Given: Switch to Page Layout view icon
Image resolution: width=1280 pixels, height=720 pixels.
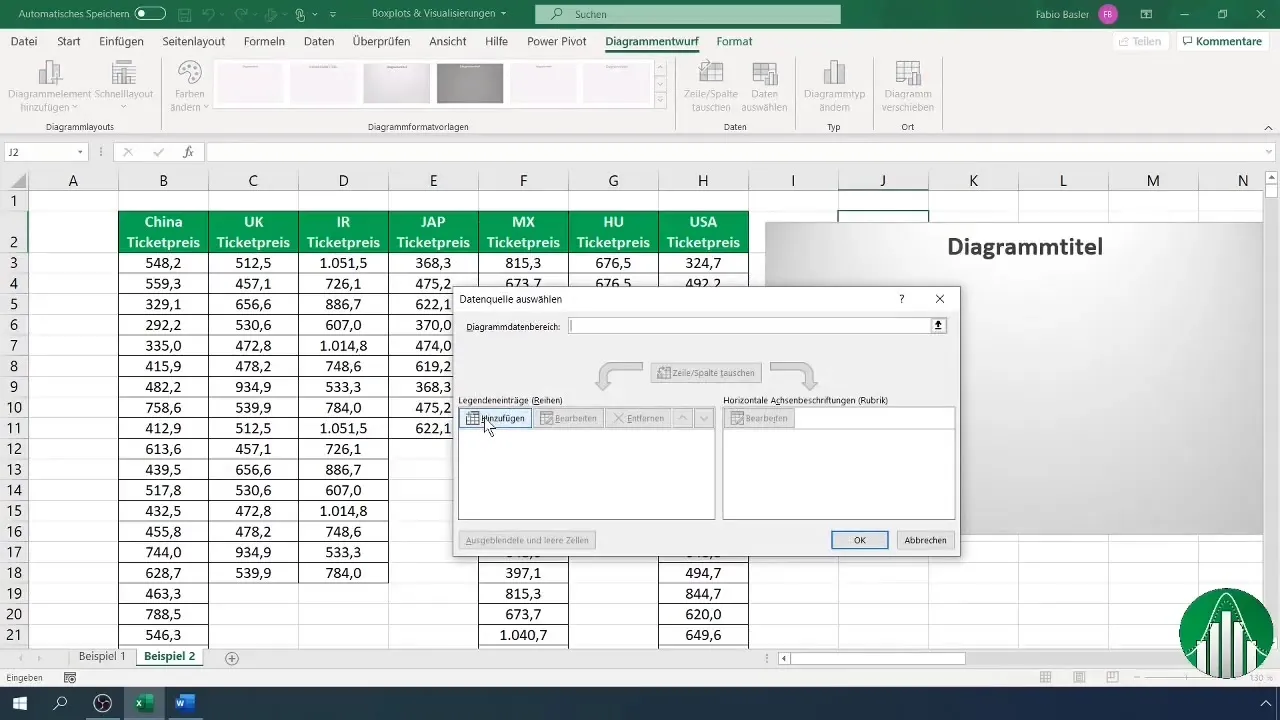Looking at the screenshot, I should [x=1079, y=678].
